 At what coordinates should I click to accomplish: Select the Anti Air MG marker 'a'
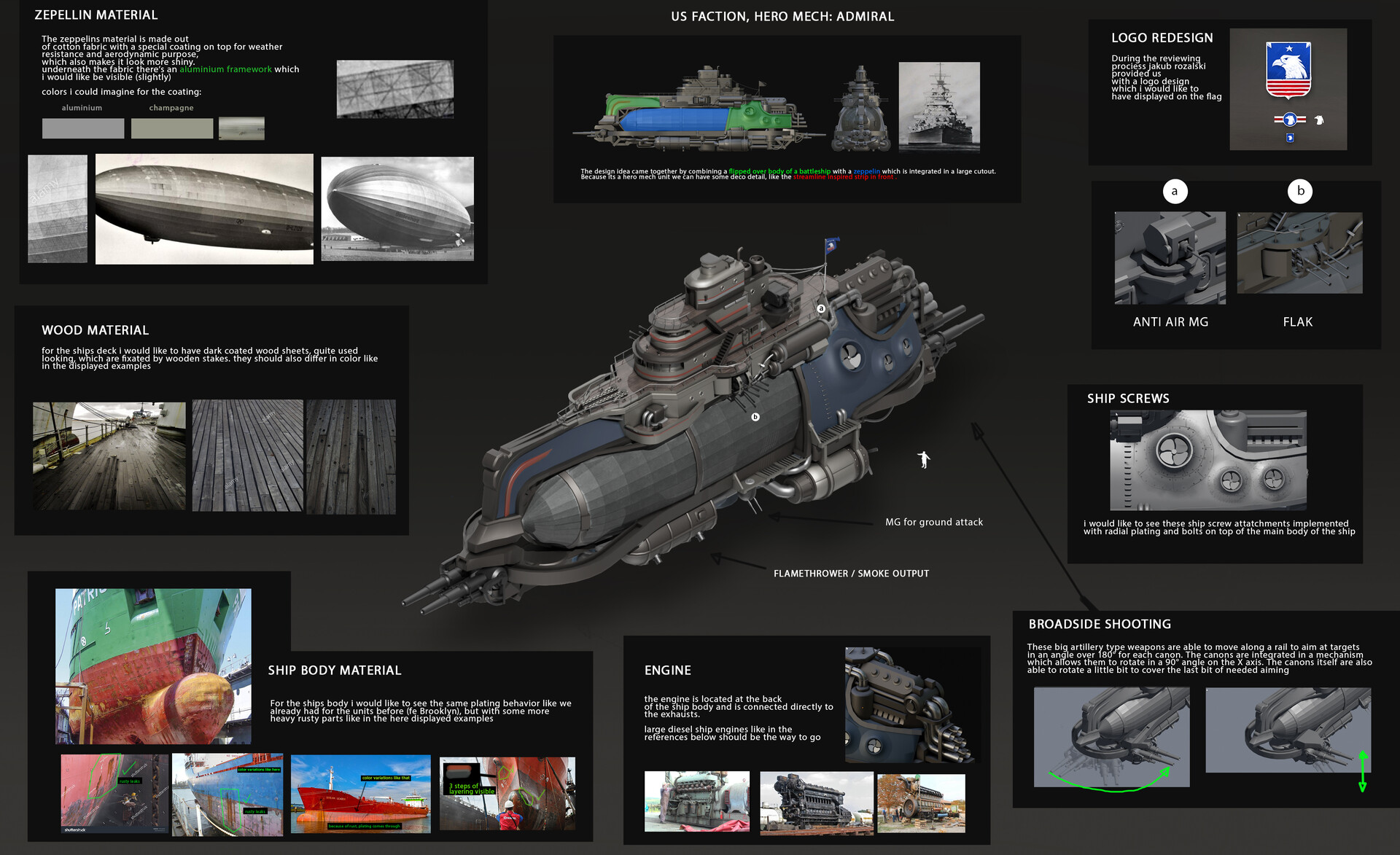tap(1175, 191)
